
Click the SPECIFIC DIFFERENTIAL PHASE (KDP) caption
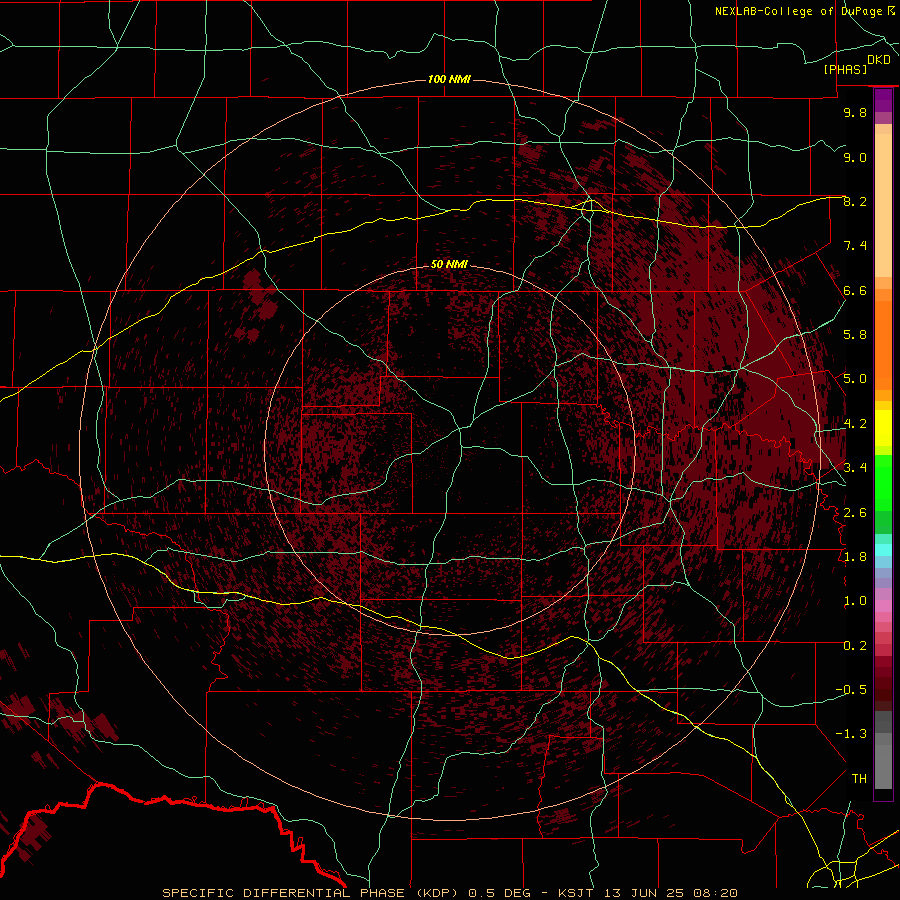[x=310, y=893]
